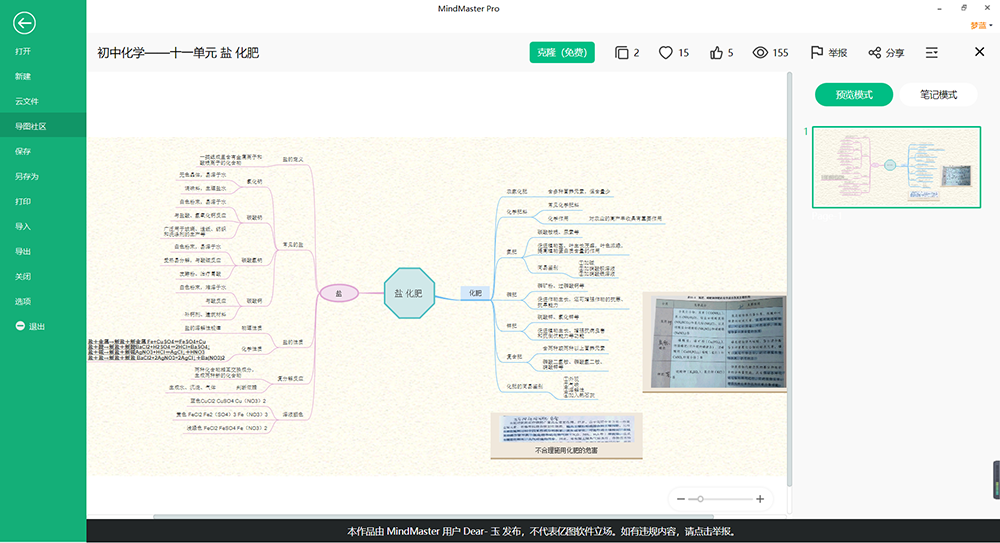Viewport: 1000px width, 543px height.
Task: Click the map title 初中化学 text
Action: [178, 53]
